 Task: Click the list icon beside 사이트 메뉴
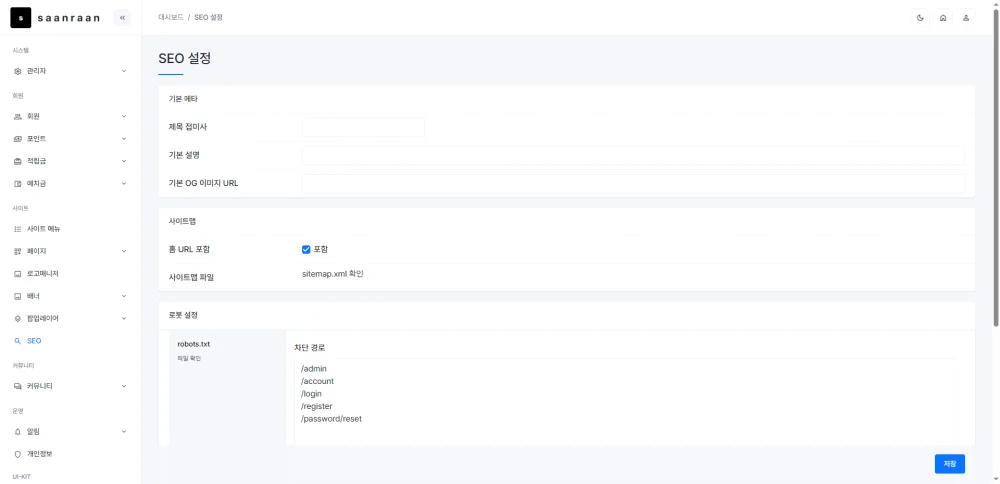(x=18, y=229)
